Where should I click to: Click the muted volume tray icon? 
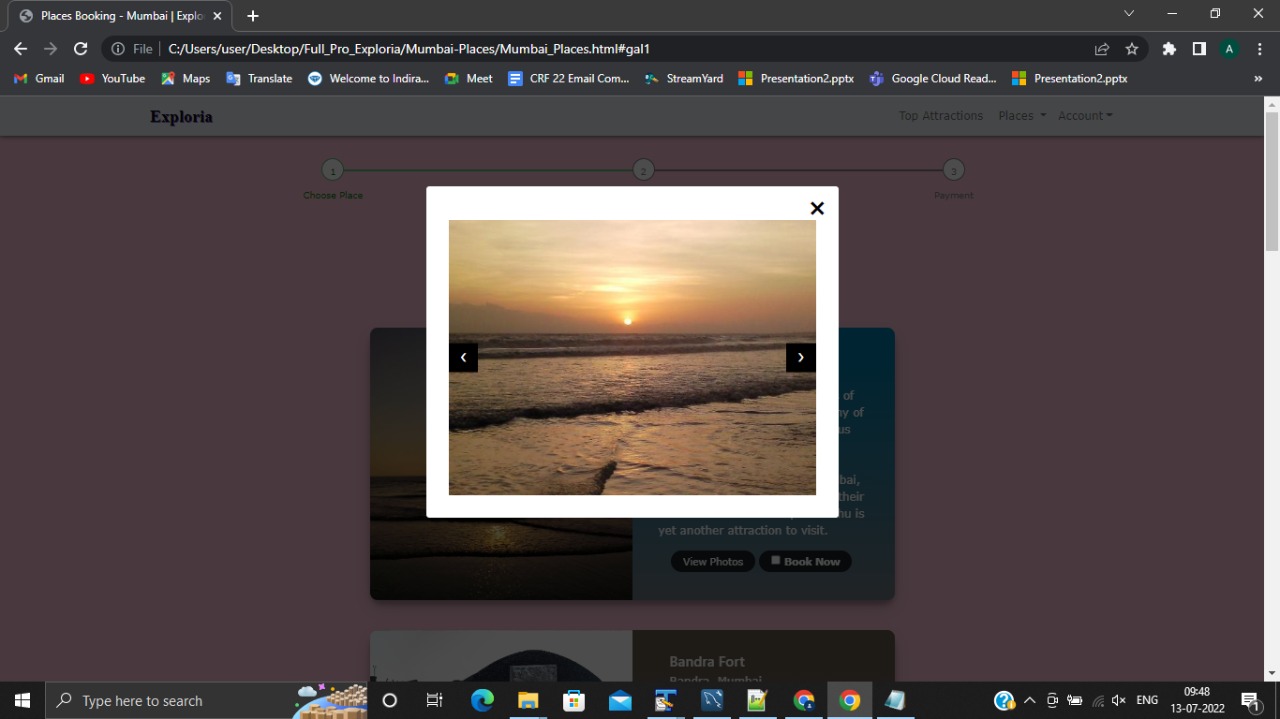point(1119,700)
